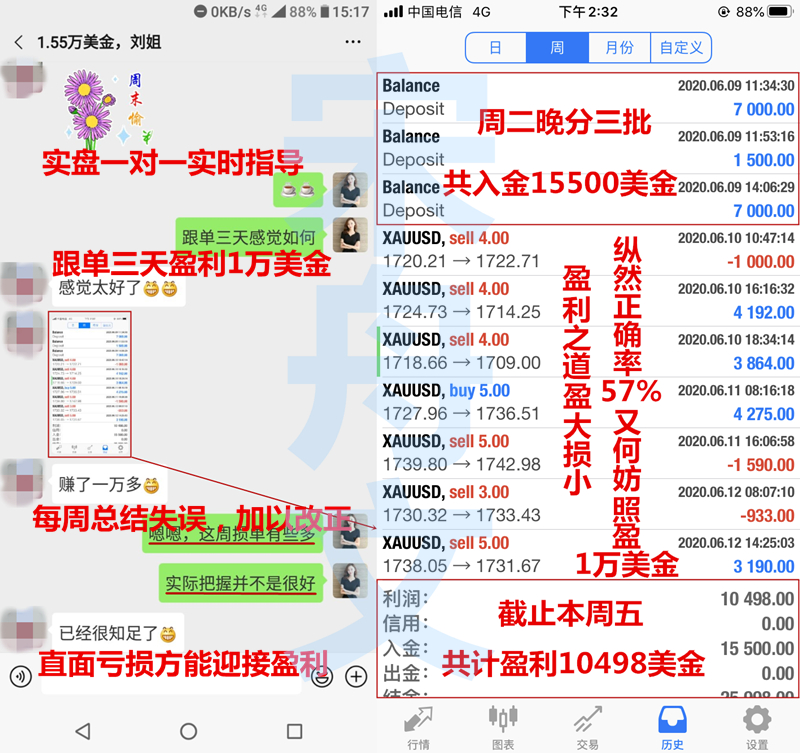Open the XAUUSD sell trade with -1 000.00
This screenshot has width=800, height=753.
(588, 250)
